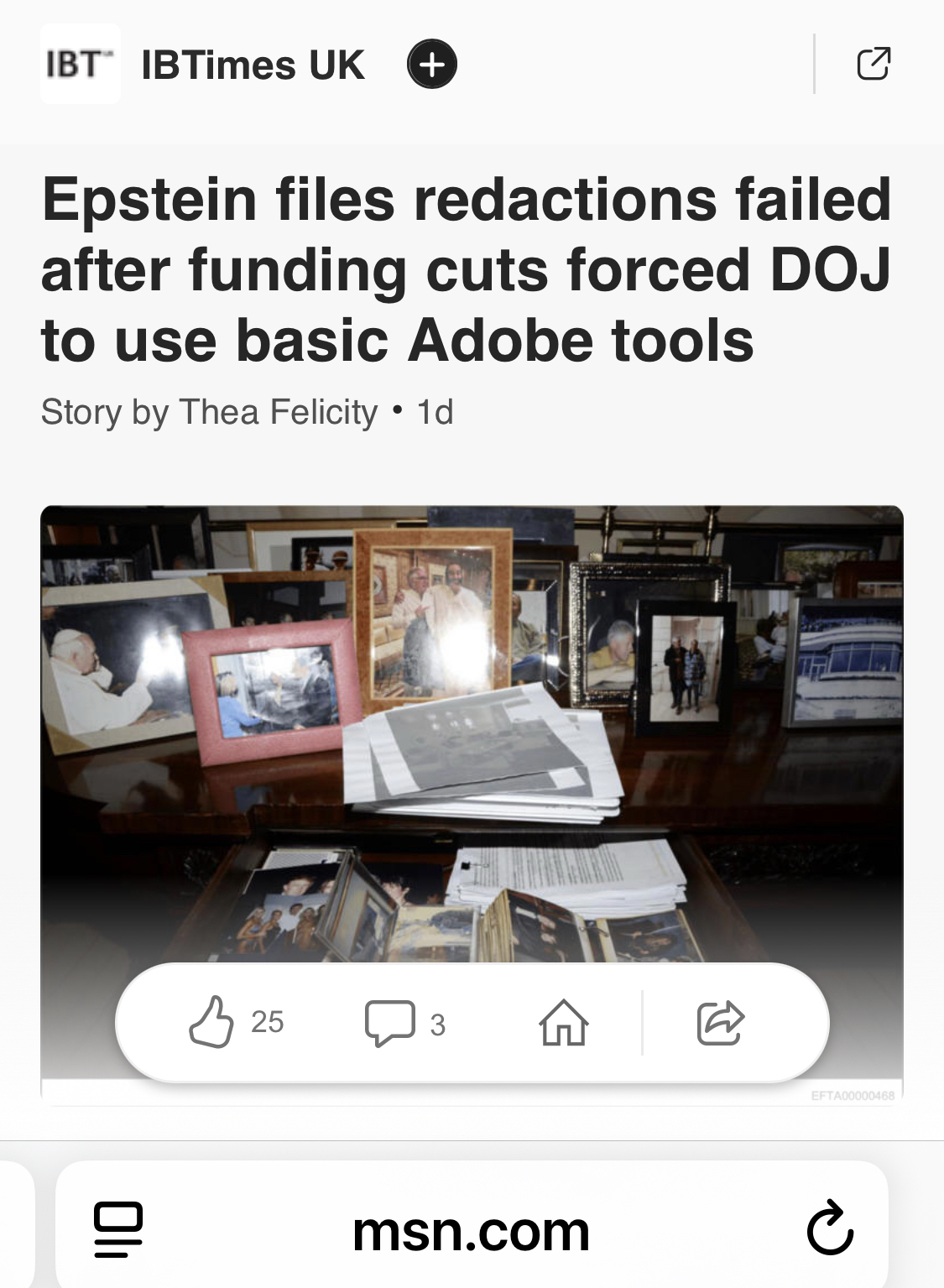The width and height of the screenshot is (944, 1288).
Task: Tap the EFTA00000468 image watermark
Action: click(853, 1095)
